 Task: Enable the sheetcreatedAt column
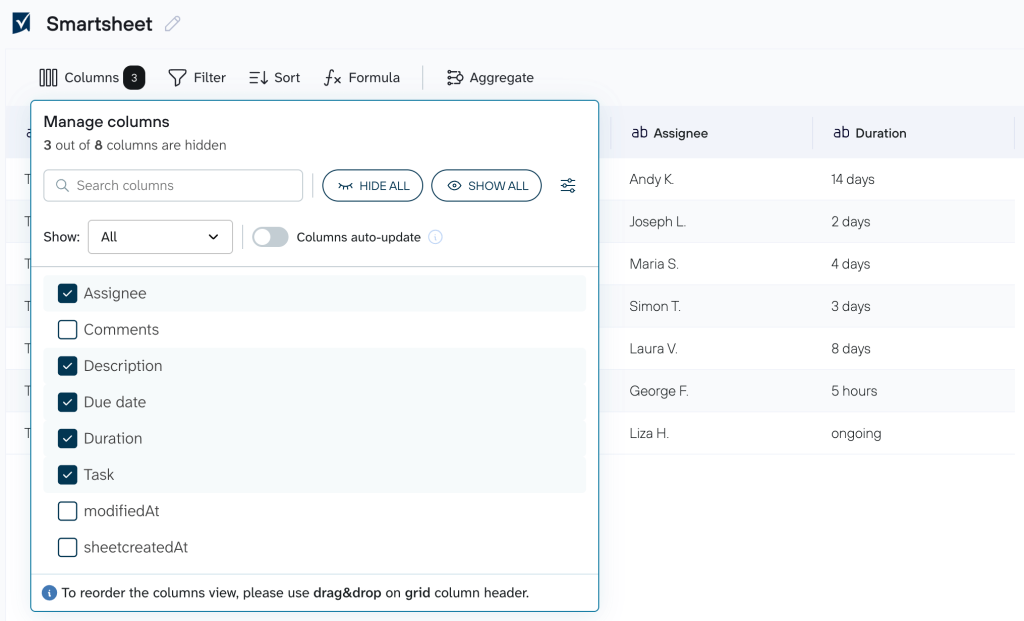point(67,547)
